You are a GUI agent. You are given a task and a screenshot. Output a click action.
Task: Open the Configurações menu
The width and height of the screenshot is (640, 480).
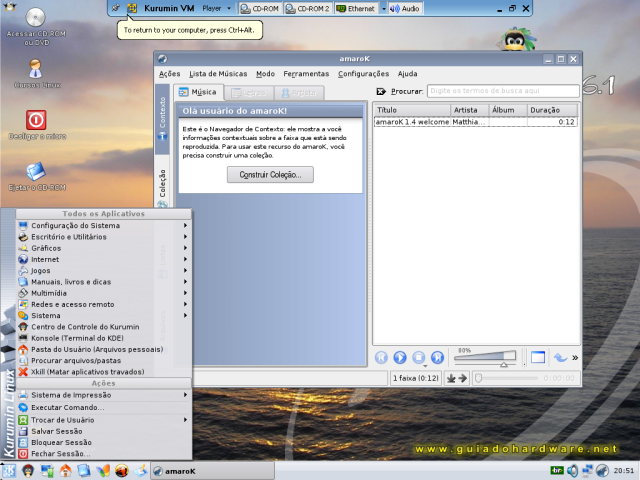pyautogui.click(x=363, y=74)
